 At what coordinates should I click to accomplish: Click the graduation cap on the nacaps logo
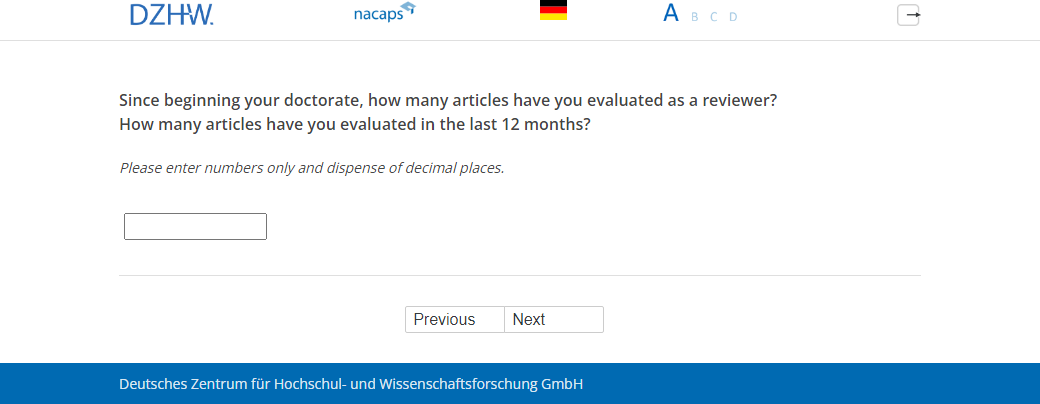click(407, 9)
